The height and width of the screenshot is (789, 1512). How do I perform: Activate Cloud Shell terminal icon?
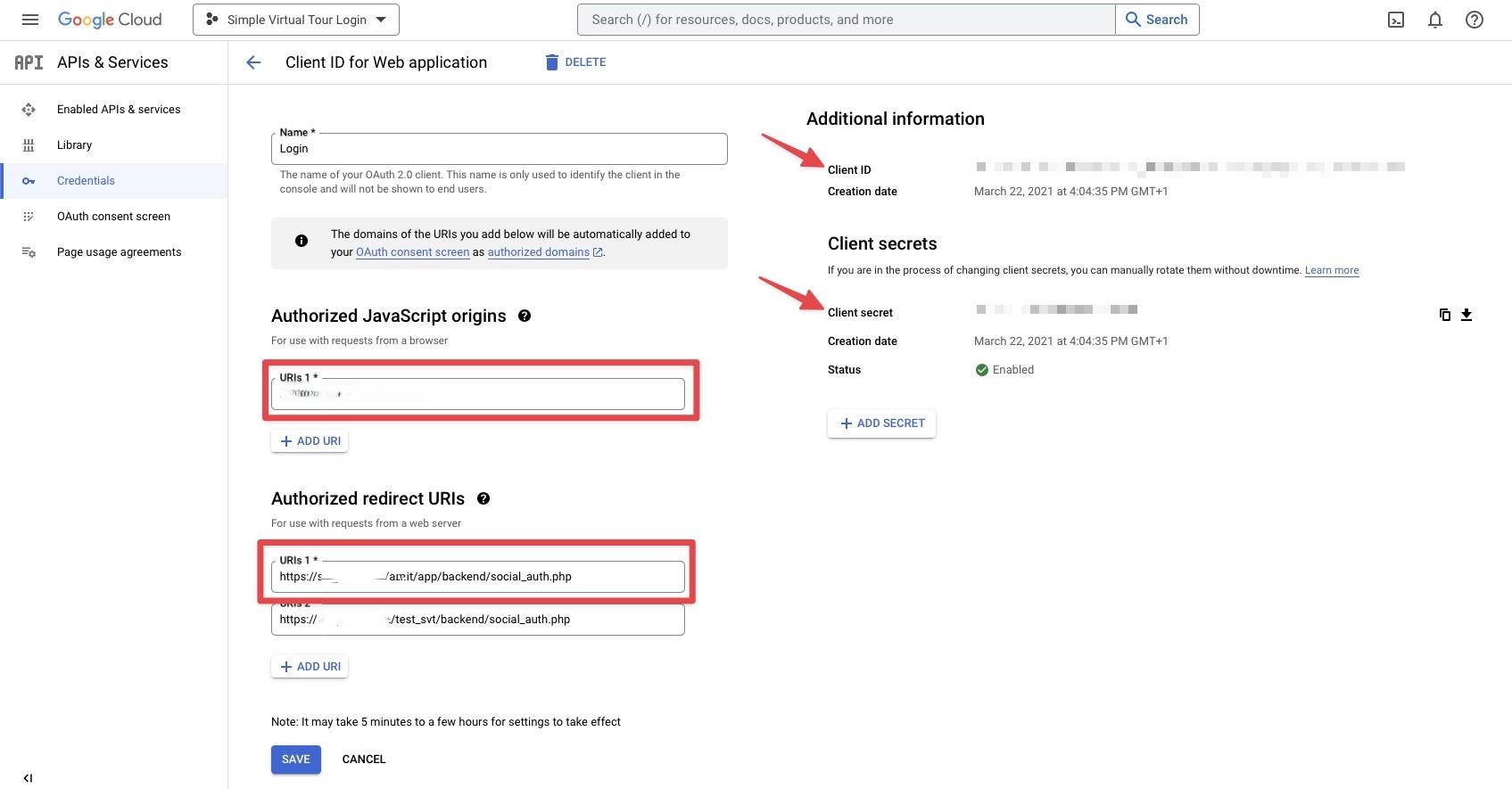(x=1396, y=20)
